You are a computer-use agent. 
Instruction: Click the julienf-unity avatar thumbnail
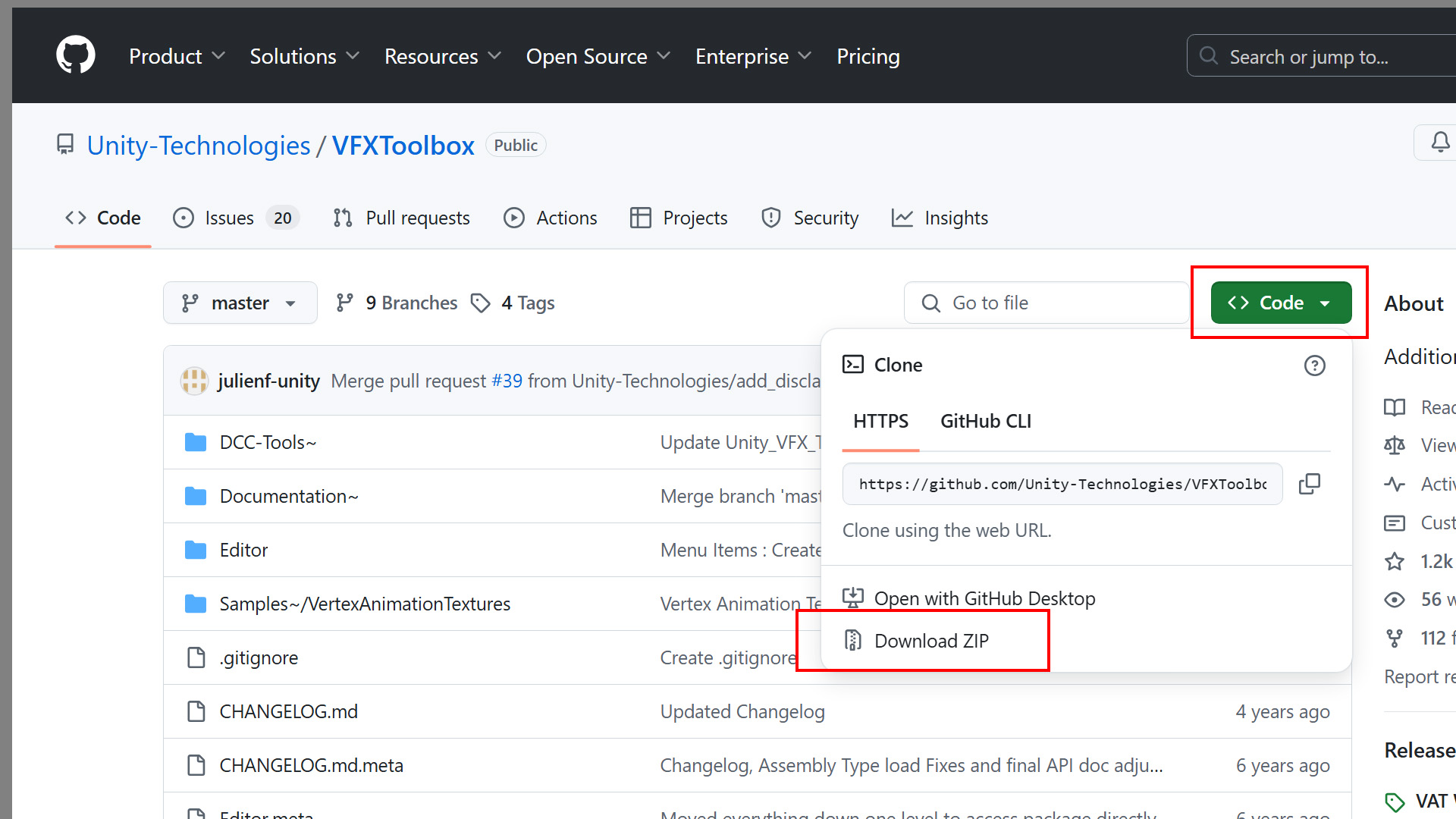(x=194, y=381)
